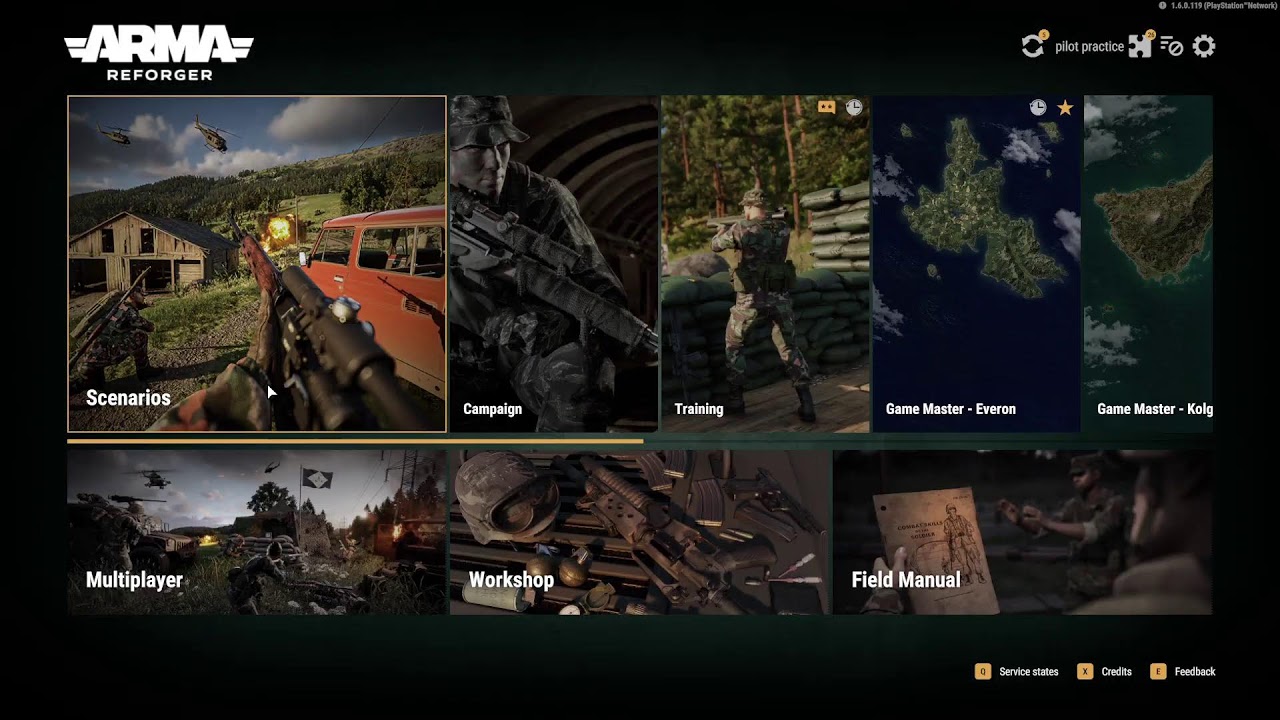The image size is (1280, 720).
Task: Toggle the favorite star on Game Master - Everon
Action: (x=1065, y=107)
